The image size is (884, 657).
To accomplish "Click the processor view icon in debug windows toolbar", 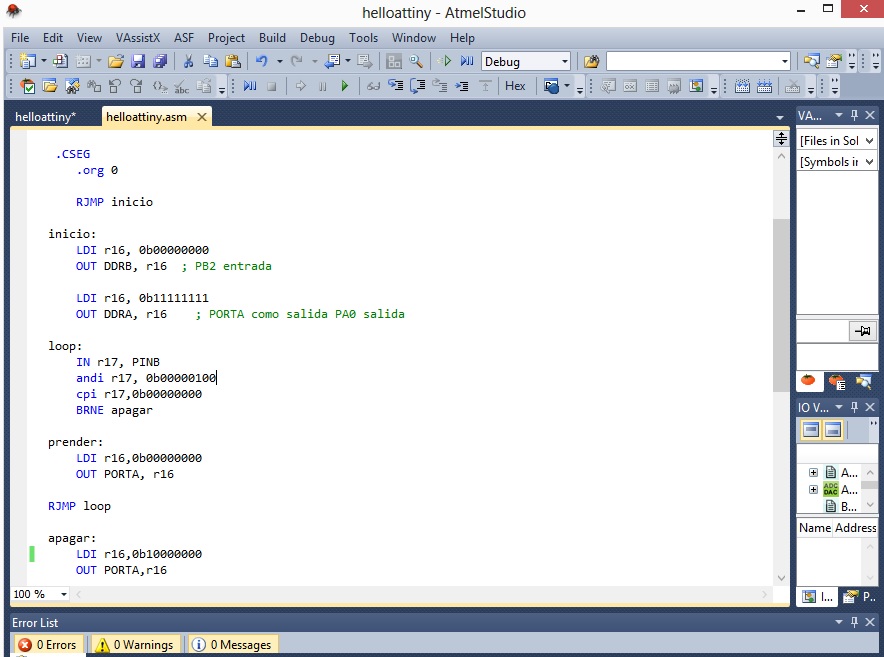I will tap(696, 86).
